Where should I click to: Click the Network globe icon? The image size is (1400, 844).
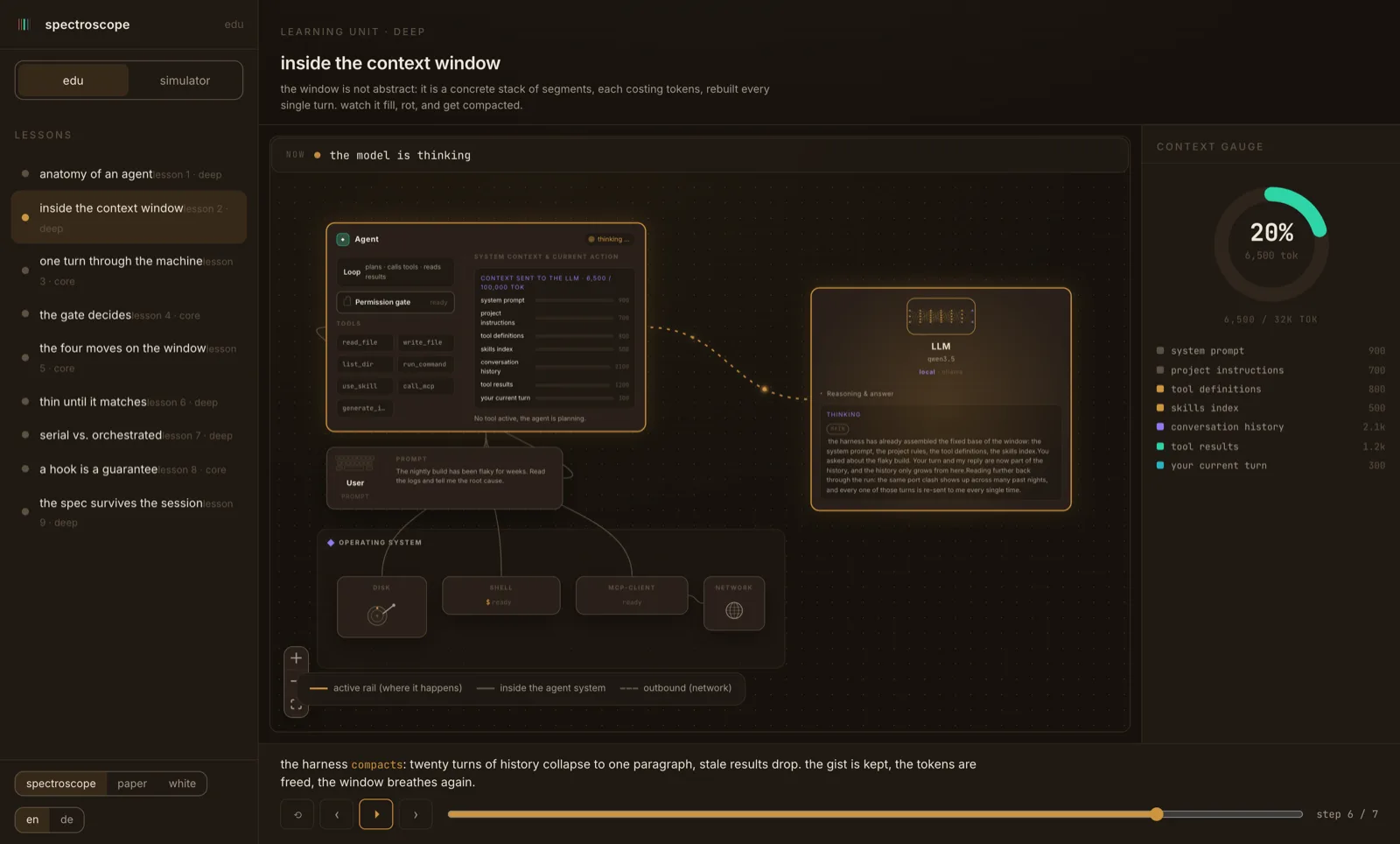(x=734, y=610)
